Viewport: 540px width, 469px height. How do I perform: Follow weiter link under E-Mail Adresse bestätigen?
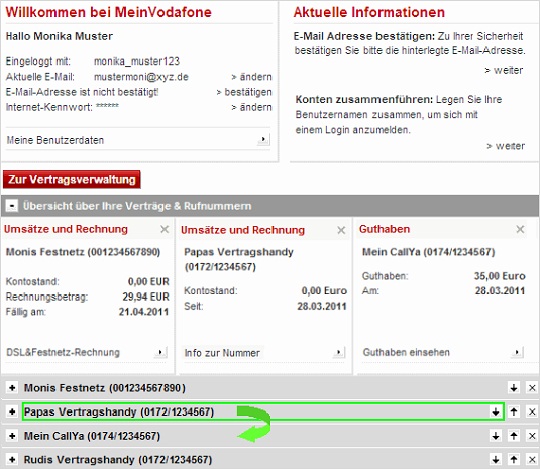point(504,70)
